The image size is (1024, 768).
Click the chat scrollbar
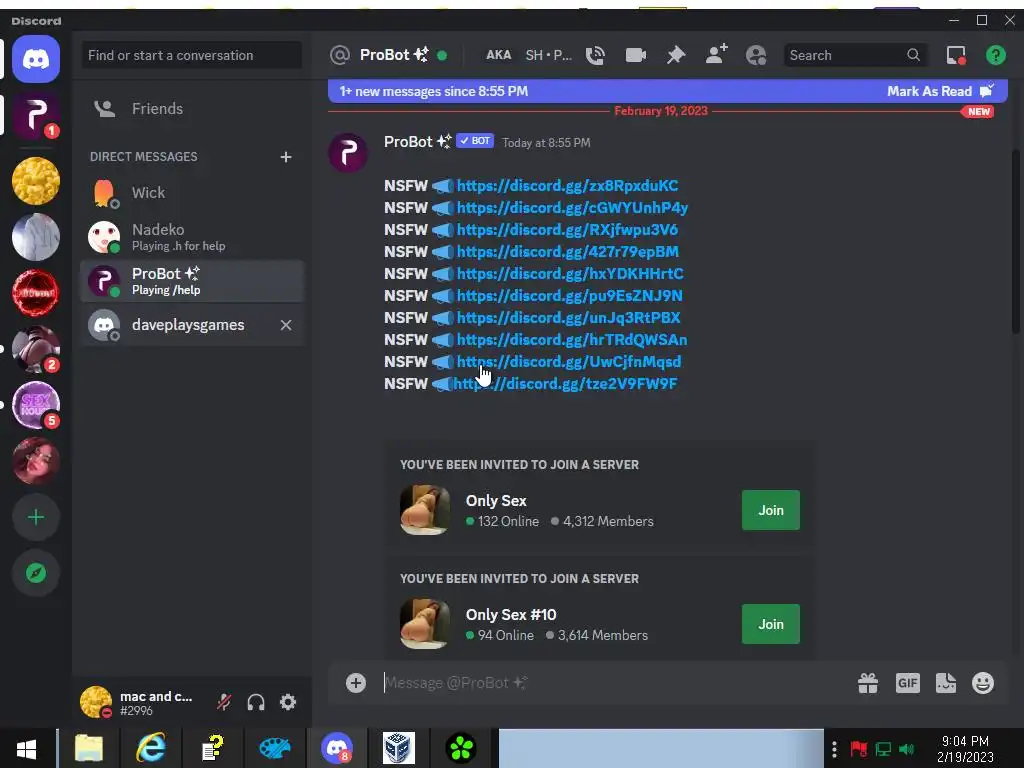coord(1016,242)
